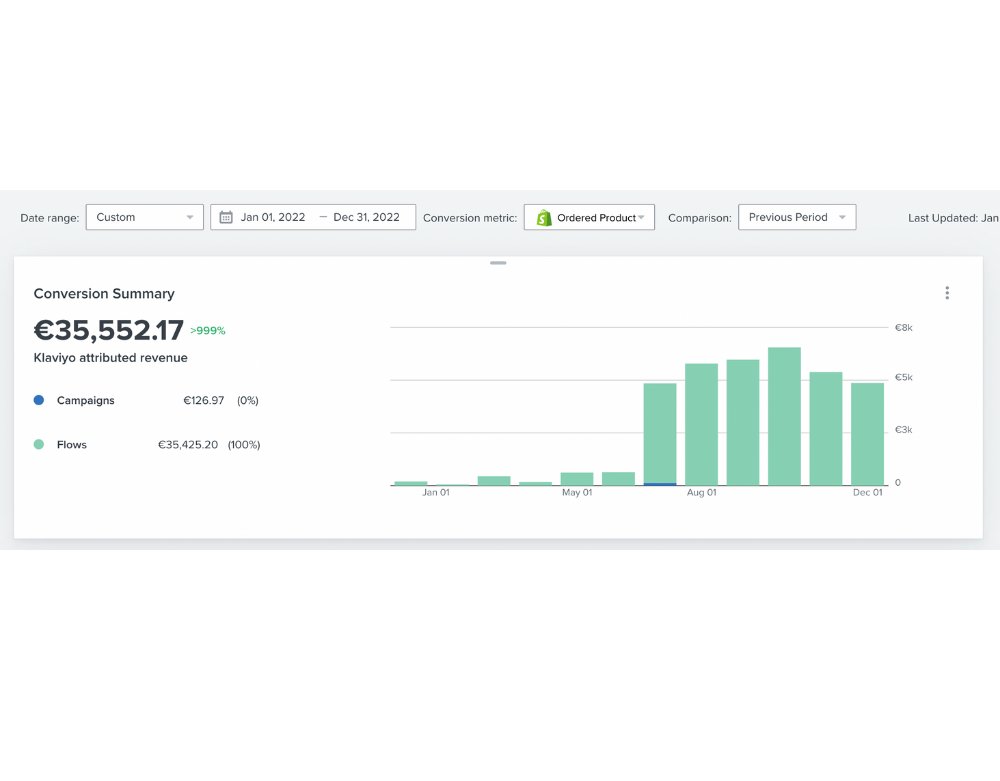
Task: Click the Shopify bag icon
Action: [543, 217]
